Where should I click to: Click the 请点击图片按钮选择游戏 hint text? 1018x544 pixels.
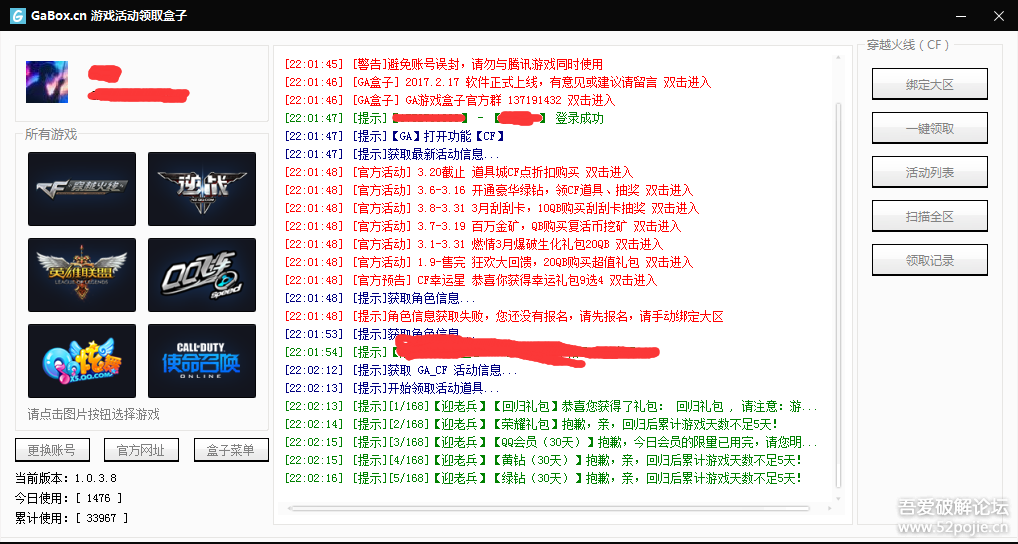point(93,414)
